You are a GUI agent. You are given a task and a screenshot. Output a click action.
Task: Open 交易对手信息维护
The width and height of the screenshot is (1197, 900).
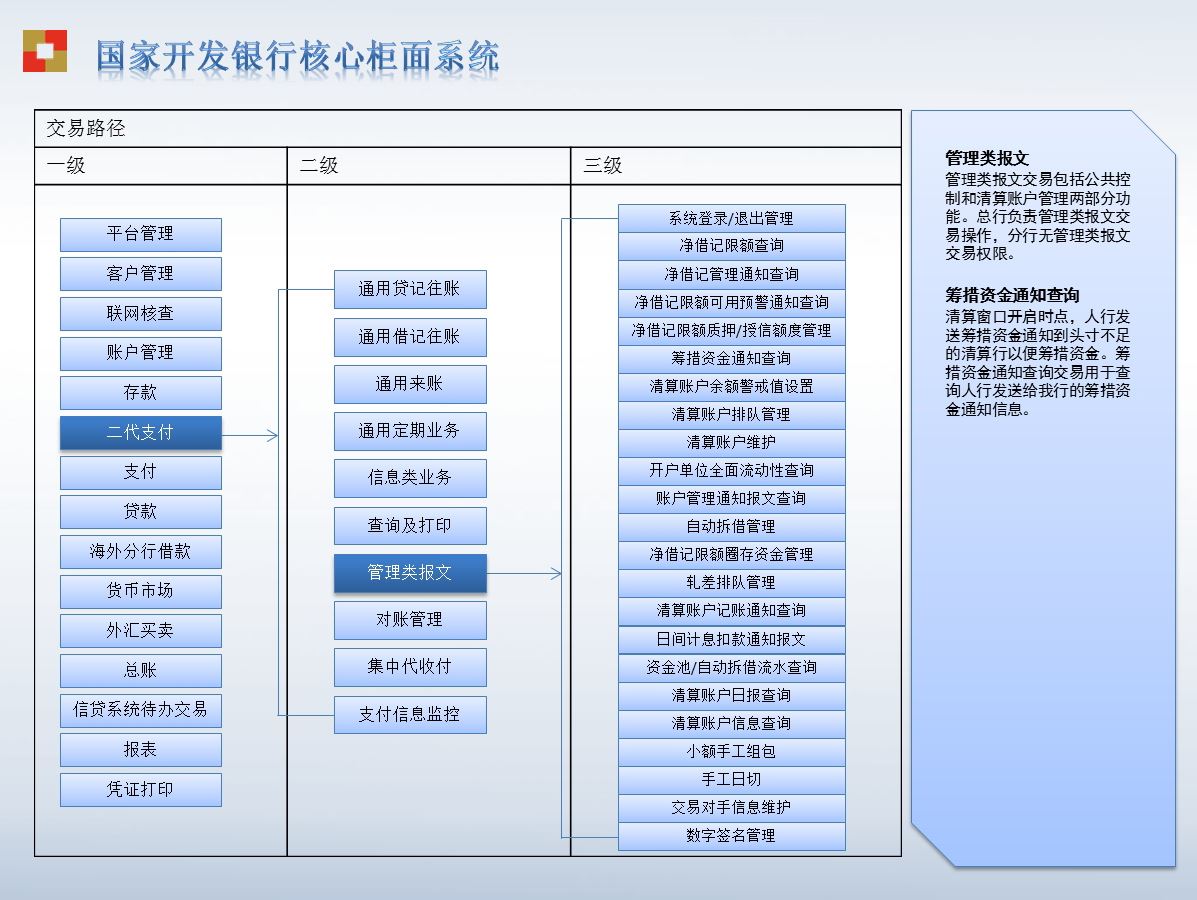[731, 808]
